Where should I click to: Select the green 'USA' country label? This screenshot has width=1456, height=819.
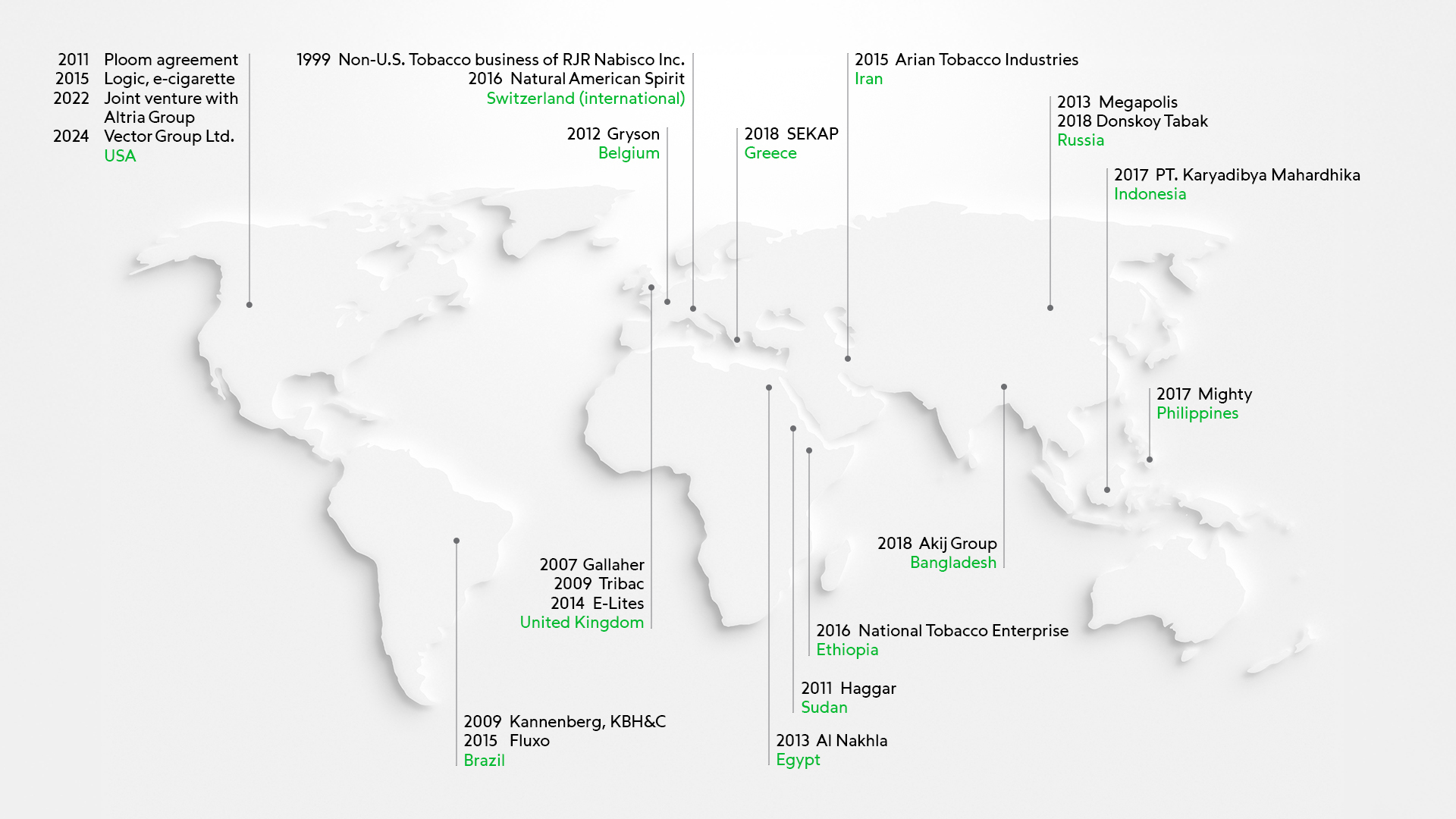click(x=120, y=155)
